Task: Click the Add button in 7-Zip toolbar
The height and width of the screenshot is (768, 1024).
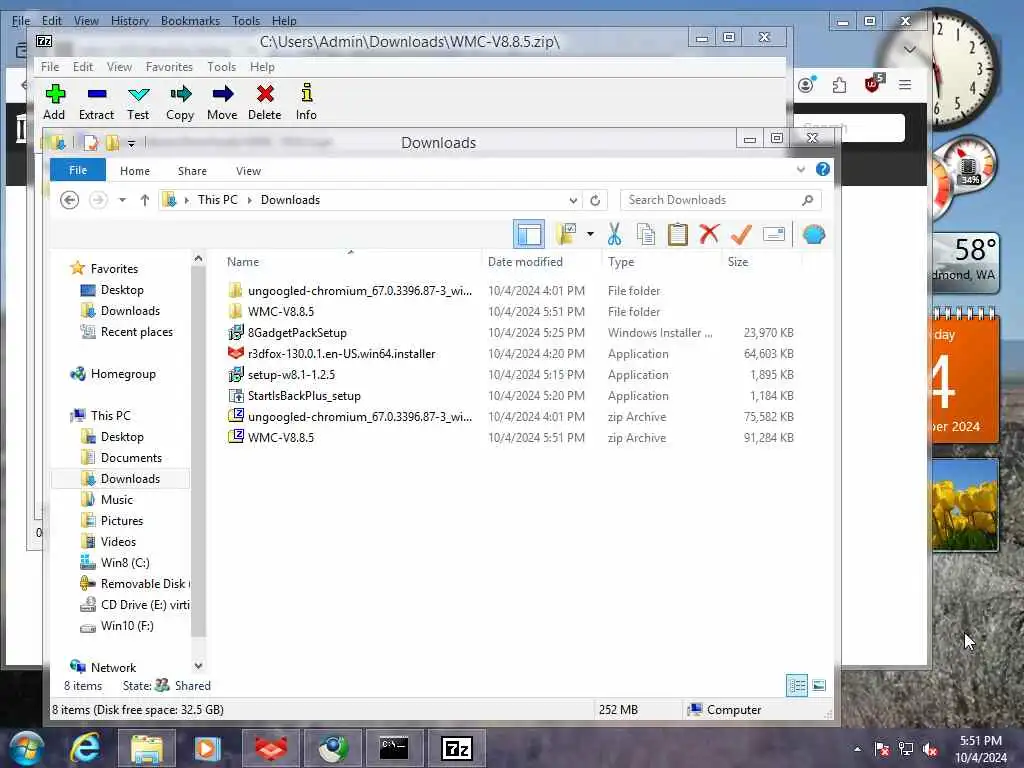Action: (x=54, y=102)
